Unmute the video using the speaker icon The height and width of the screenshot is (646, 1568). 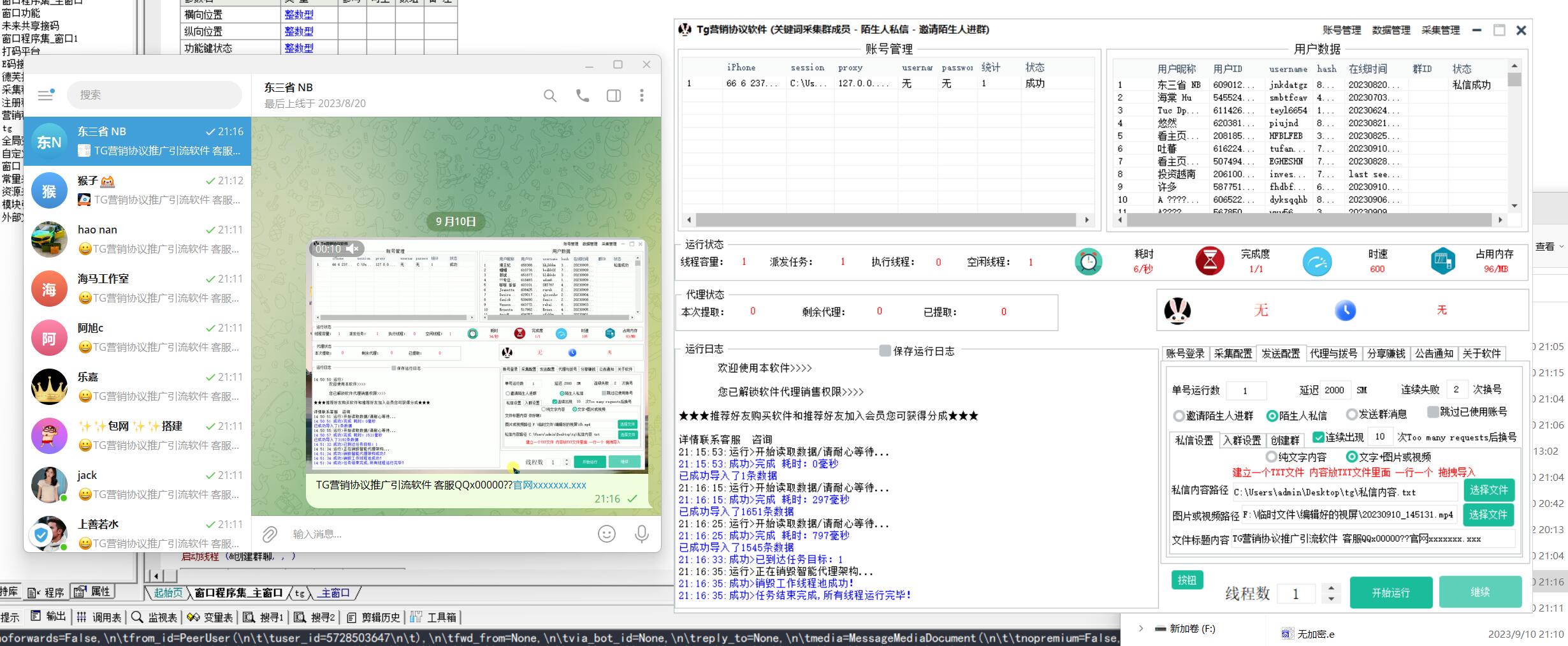[352, 249]
